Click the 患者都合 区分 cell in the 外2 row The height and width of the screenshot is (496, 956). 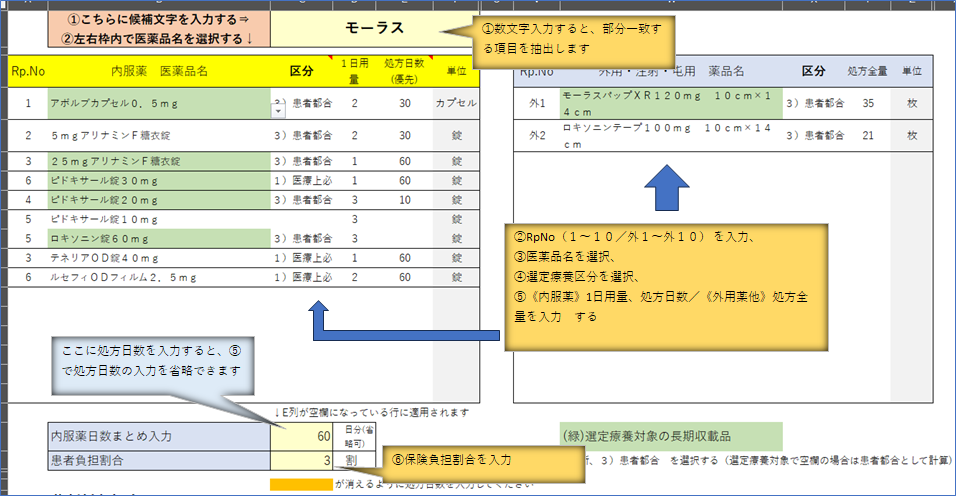tap(814, 135)
